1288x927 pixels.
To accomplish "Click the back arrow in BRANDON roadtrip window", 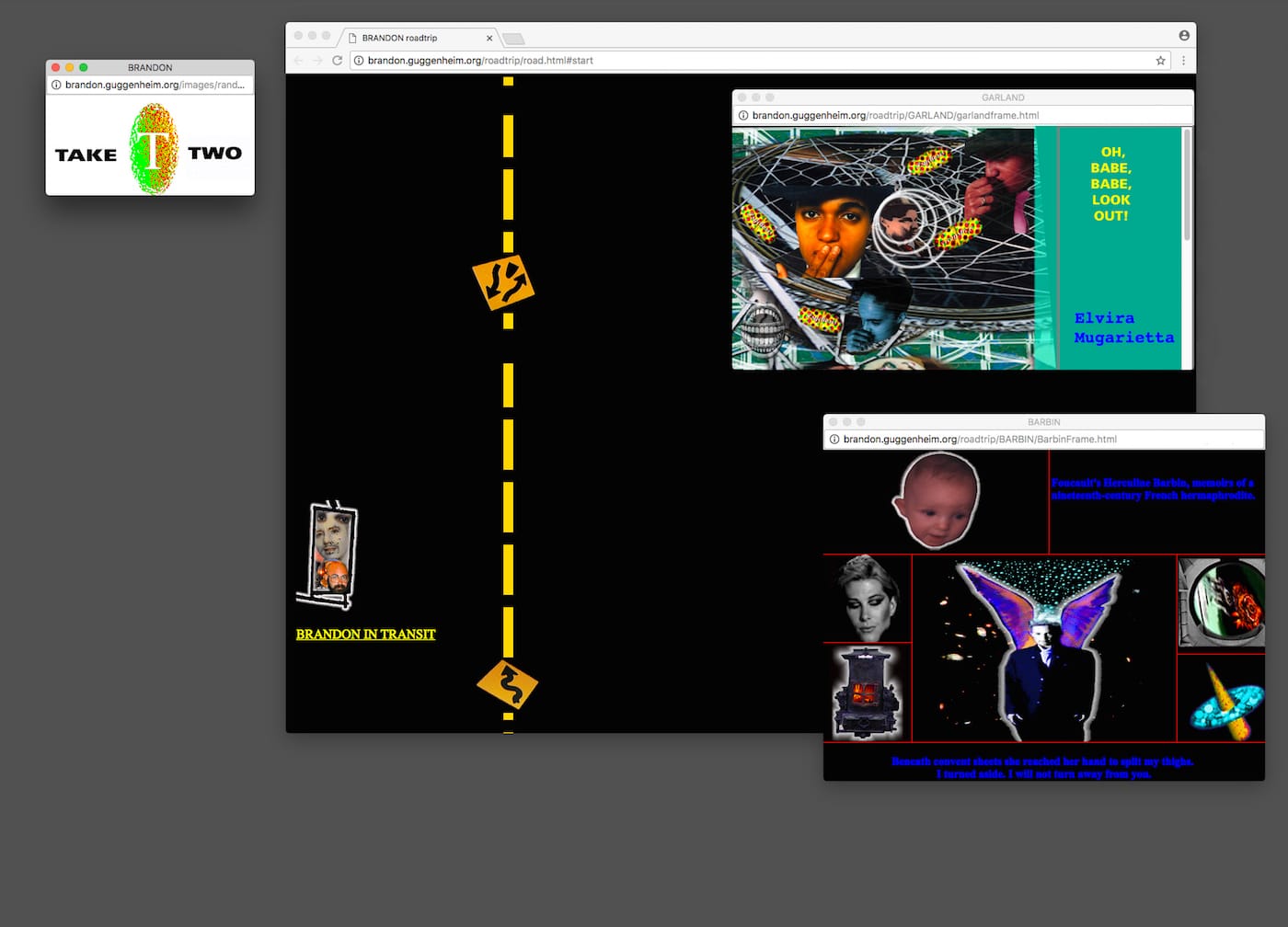I will point(298,61).
